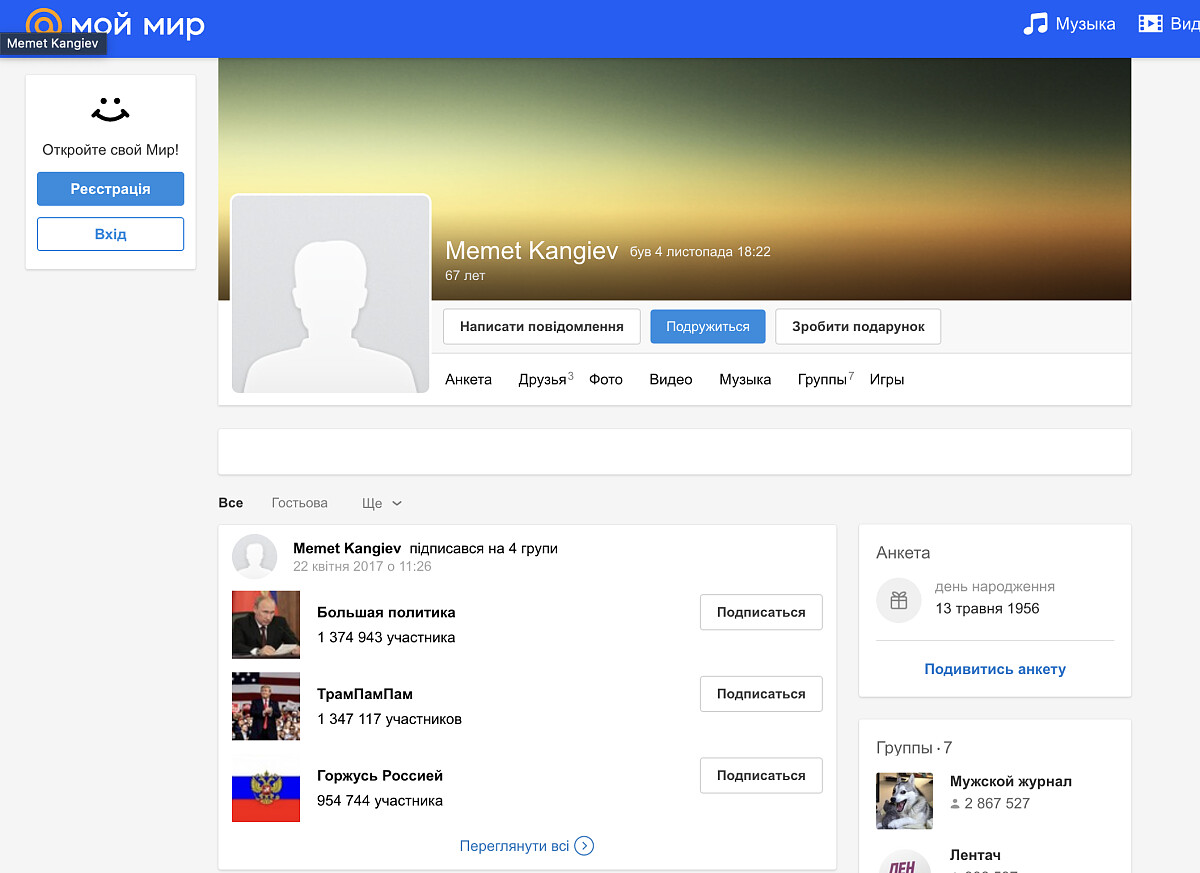
Task: Open the Большая политика group avatar
Action: [265, 626]
